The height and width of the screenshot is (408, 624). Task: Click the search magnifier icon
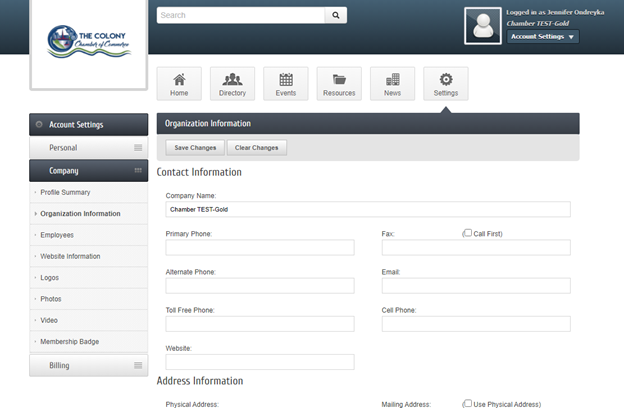pyautogui.click(x=336, y=16)
